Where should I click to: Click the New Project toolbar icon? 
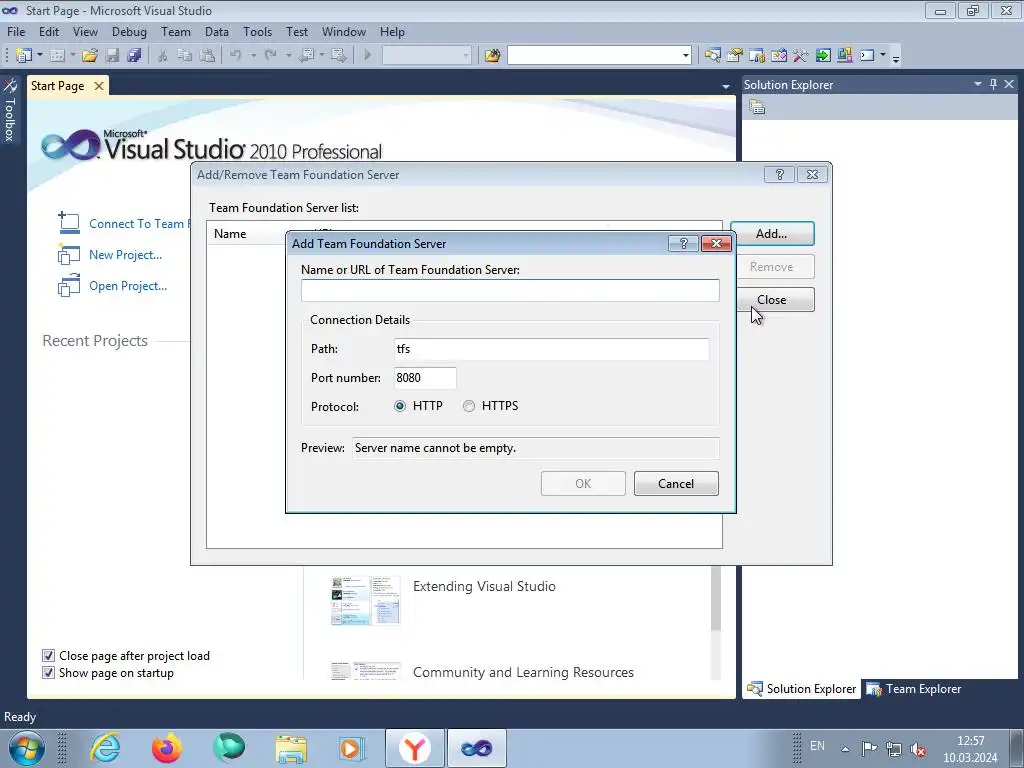[24, 56]
